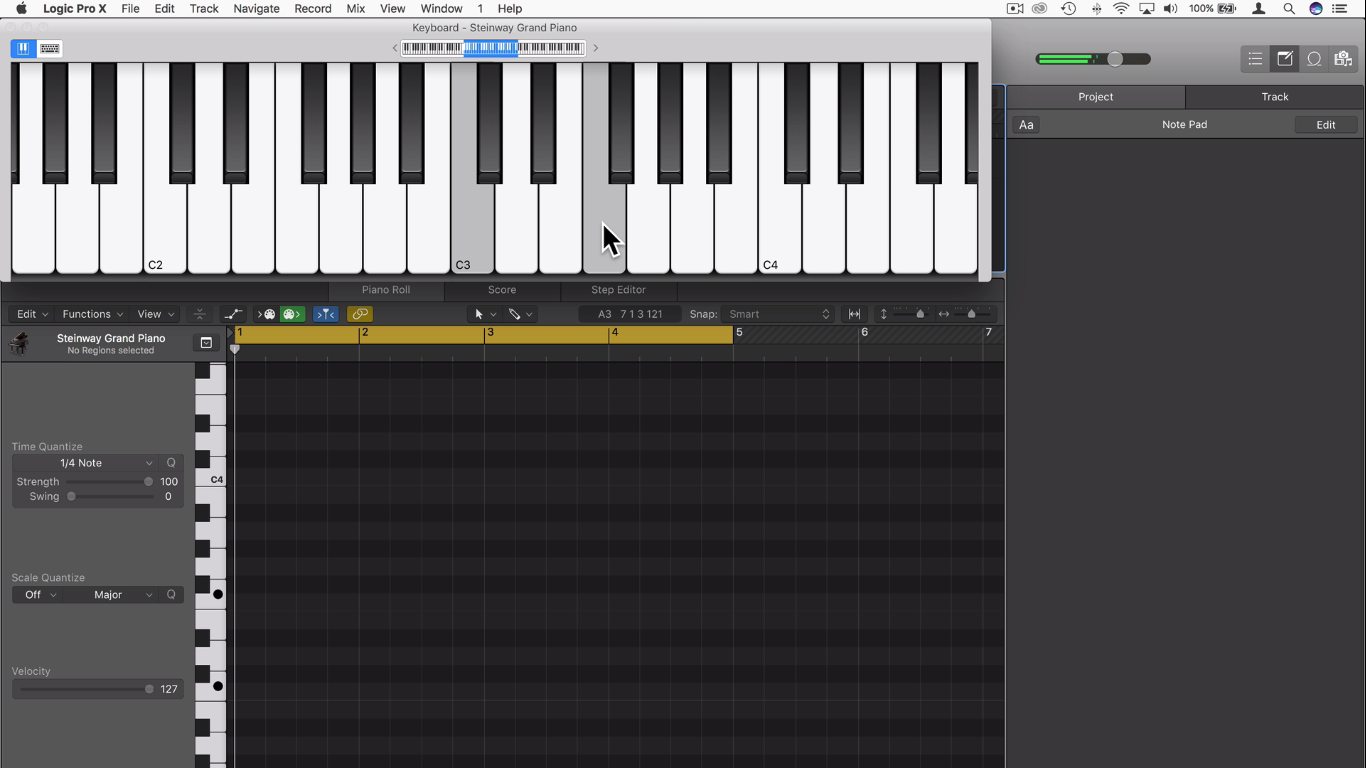Open the Piano Roll Functions menu
The width and height of the screenshot is (1366, 768).
93,314
